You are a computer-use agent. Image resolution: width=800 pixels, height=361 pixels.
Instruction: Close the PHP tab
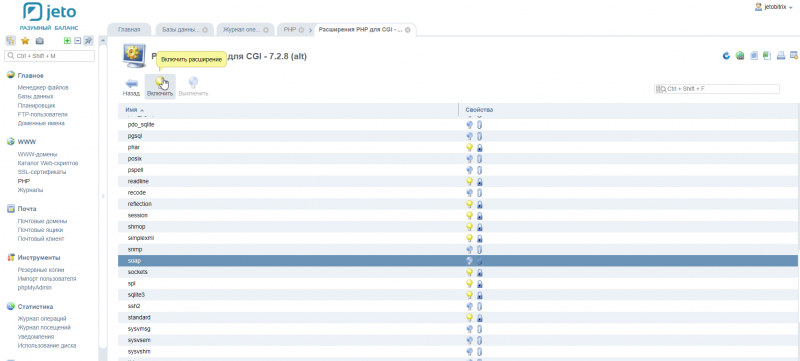(x=302, y=30)
